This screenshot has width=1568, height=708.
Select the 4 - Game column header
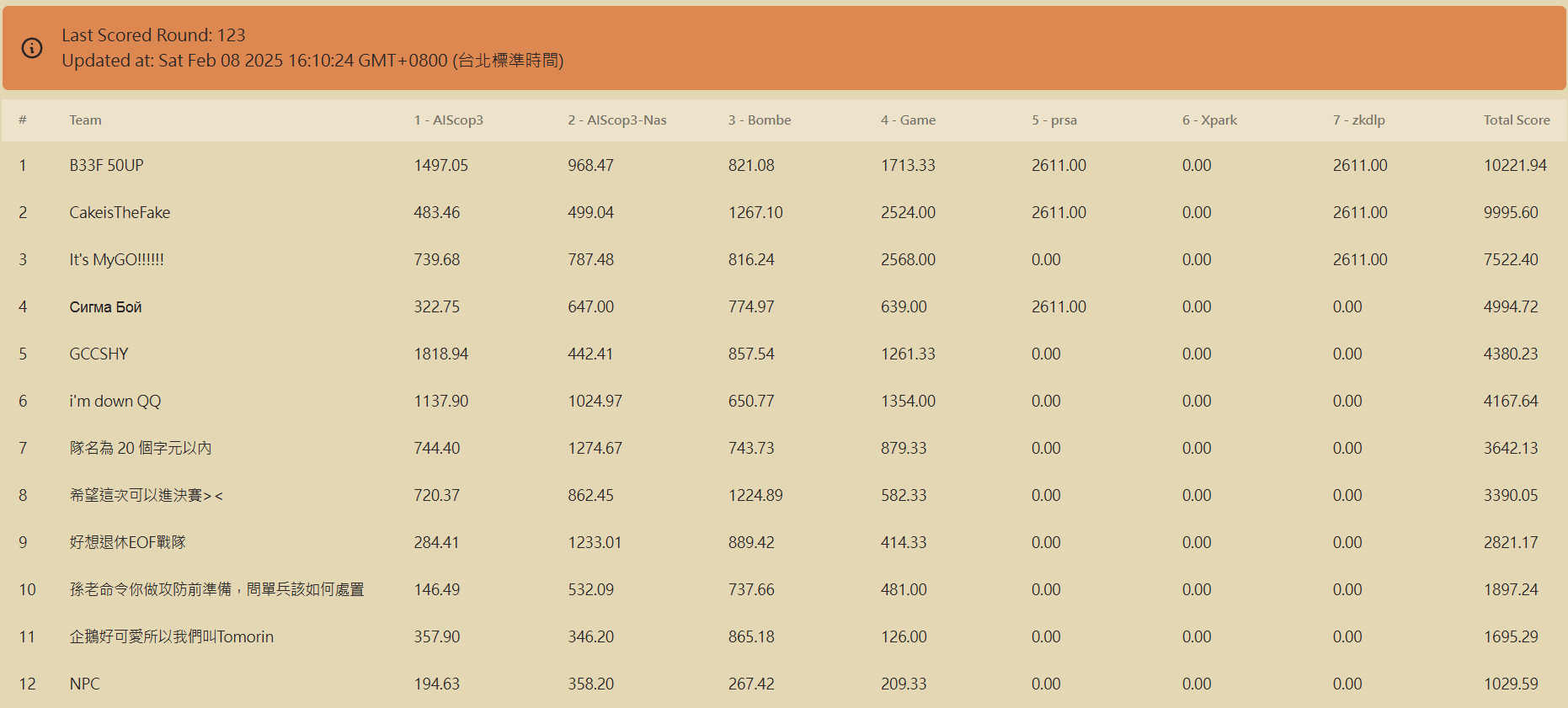tap(908, 120)
